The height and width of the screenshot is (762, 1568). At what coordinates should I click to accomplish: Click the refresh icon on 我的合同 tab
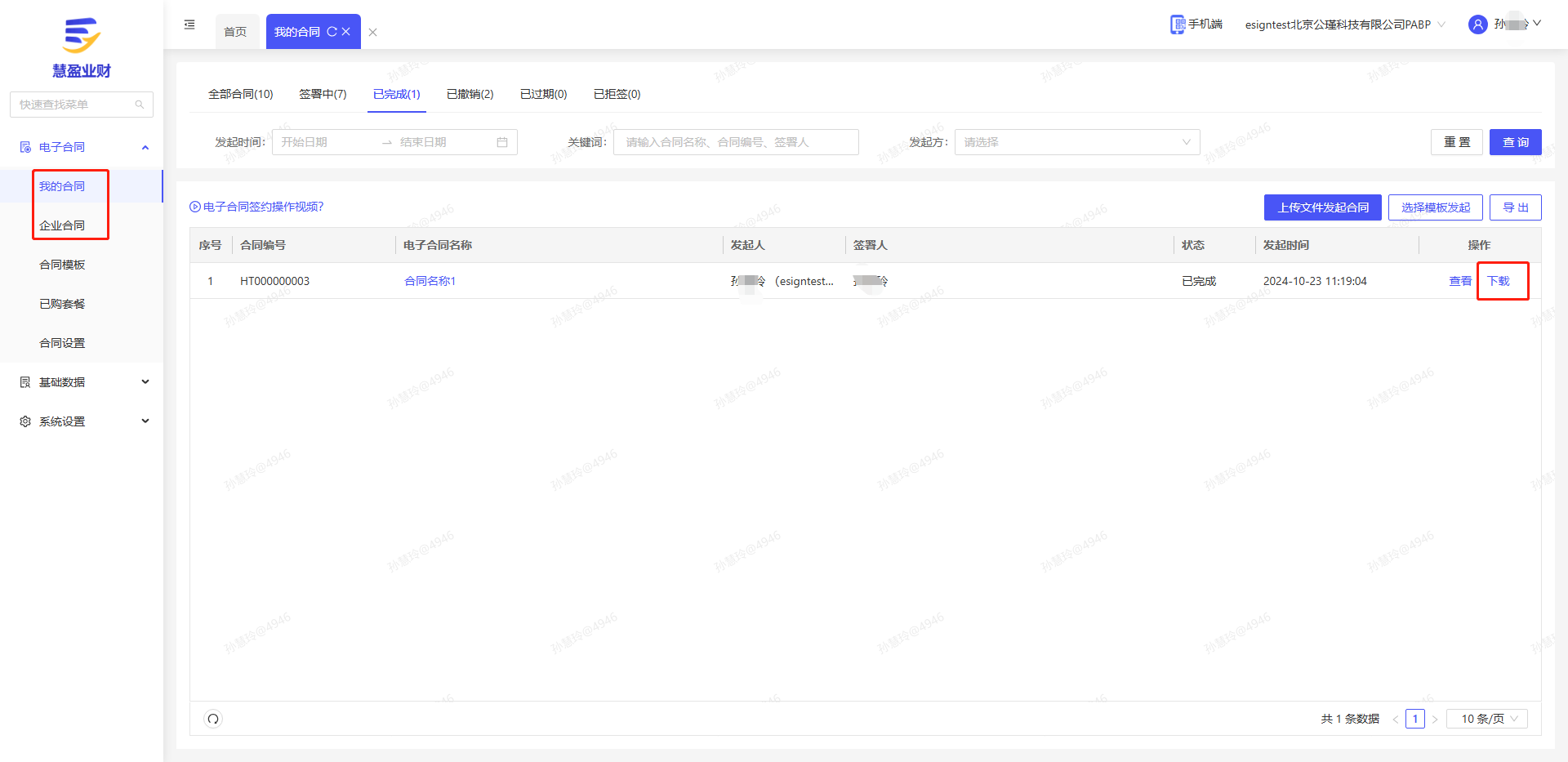(332, 32)
